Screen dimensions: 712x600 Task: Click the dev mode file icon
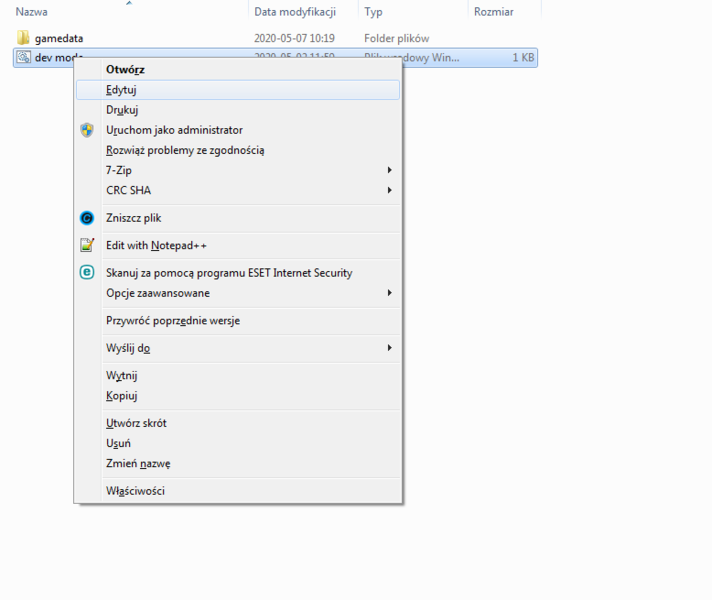click(x=24, y=58)
